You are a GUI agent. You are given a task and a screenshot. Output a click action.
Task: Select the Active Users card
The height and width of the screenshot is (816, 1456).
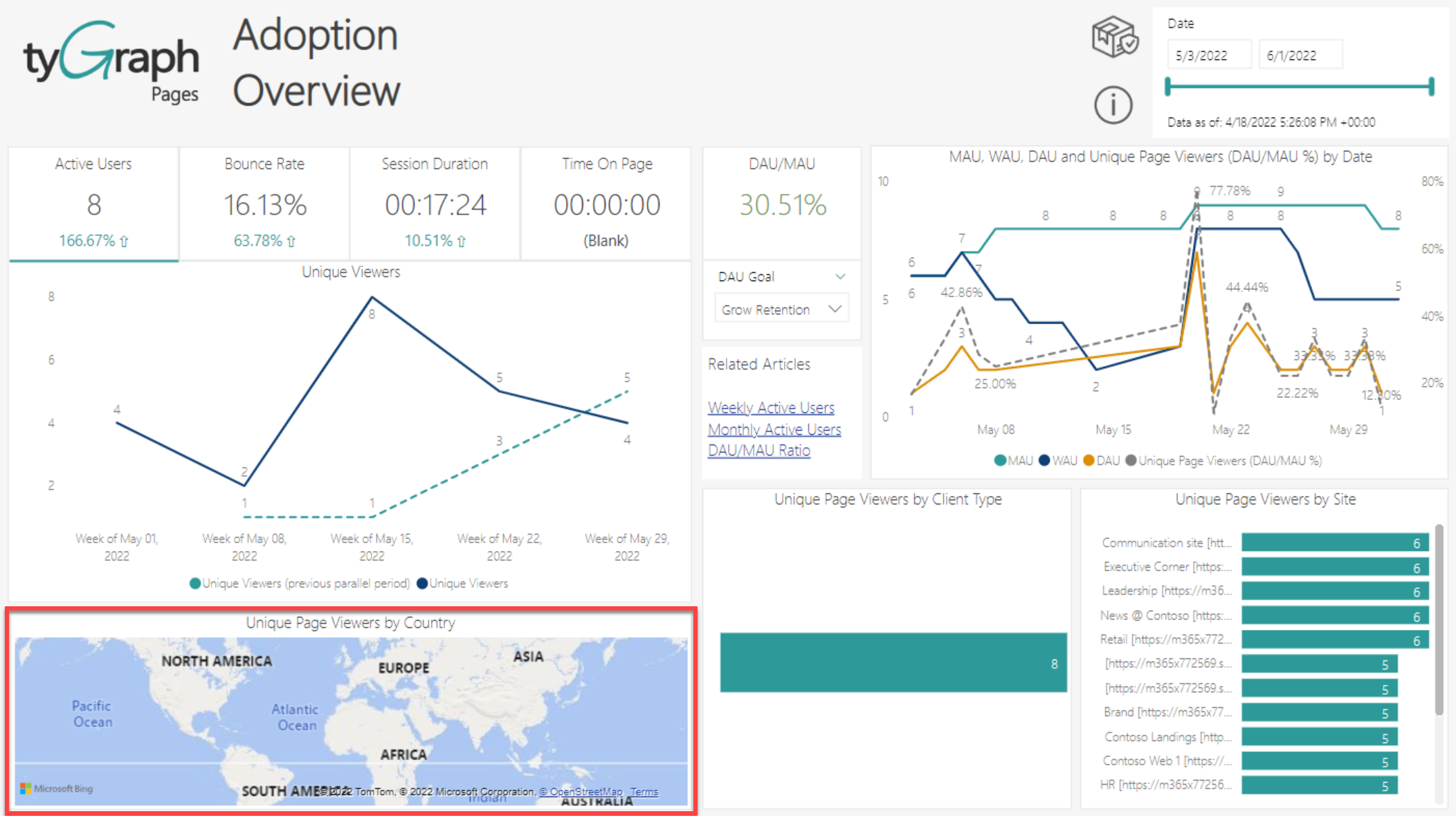tap(93, 203)
